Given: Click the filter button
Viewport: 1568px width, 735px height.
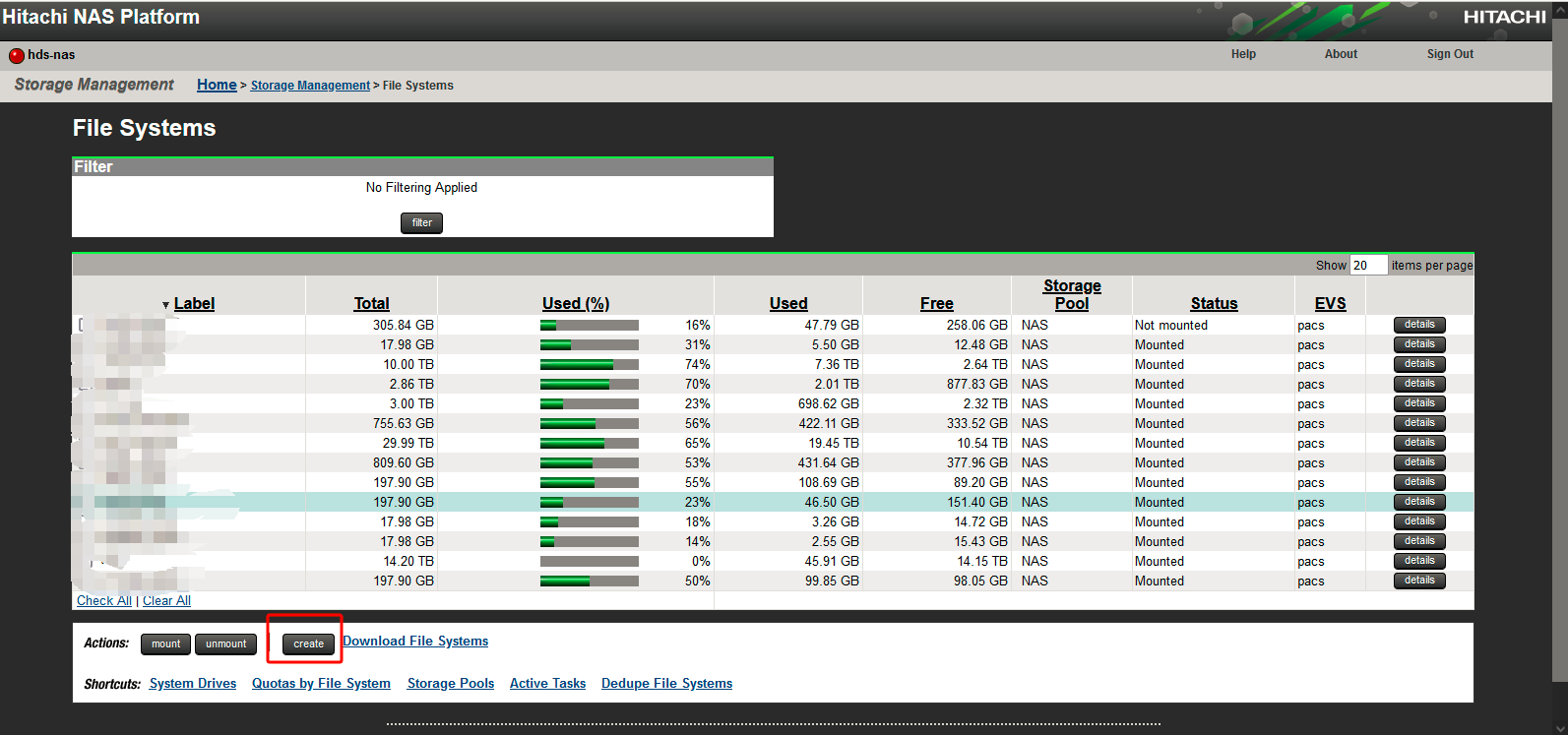Looking at the screenshot, I should (x=421, y=223).
